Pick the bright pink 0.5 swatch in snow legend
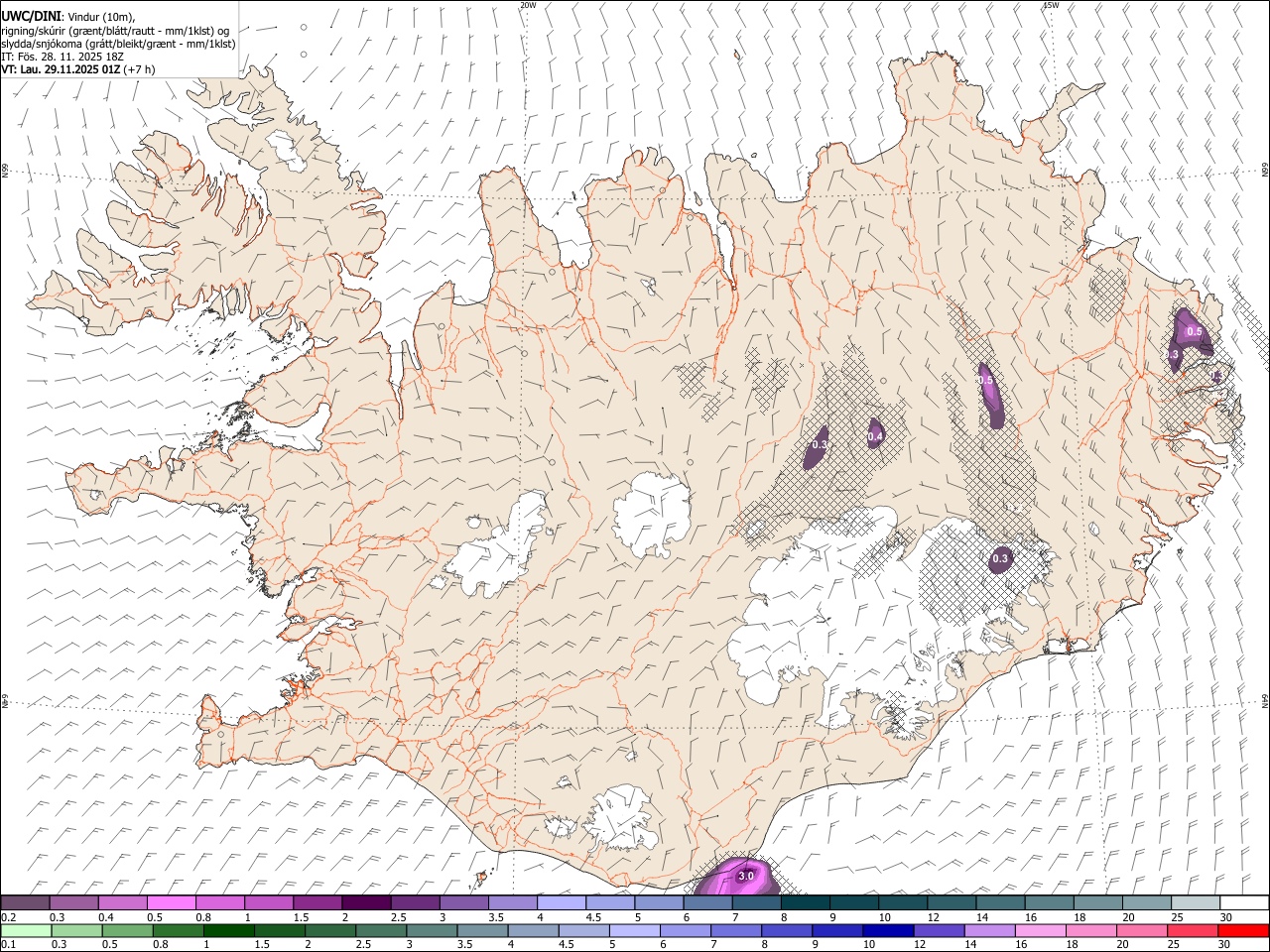The width and height of the screenshot is (1270, 952). [171, 903]
